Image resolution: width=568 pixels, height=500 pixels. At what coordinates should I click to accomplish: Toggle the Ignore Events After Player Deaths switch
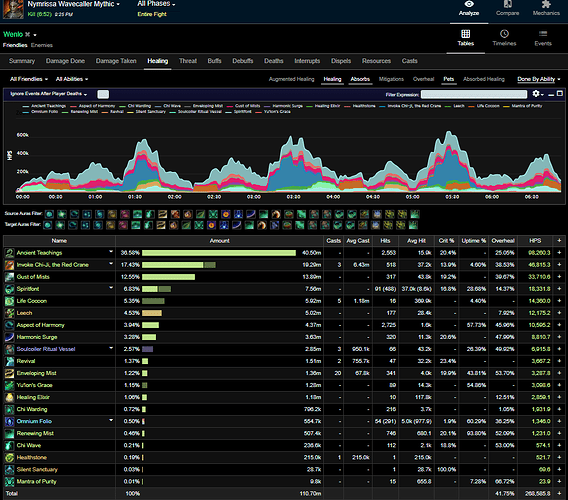point(103,94)
